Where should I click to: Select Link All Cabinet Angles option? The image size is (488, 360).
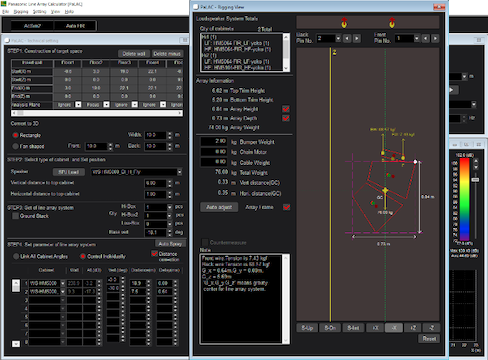coord(16,256)
